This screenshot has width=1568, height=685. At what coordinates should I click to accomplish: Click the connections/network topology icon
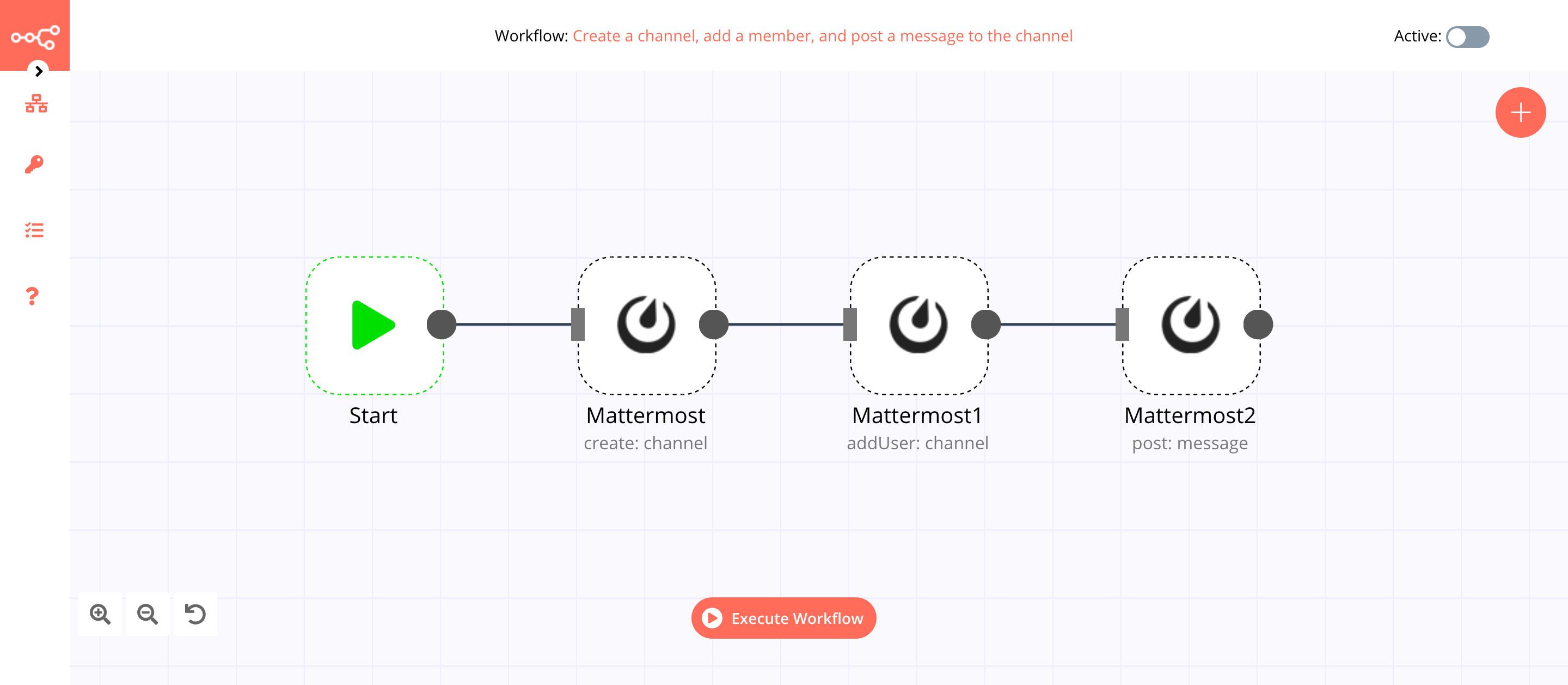35,104
